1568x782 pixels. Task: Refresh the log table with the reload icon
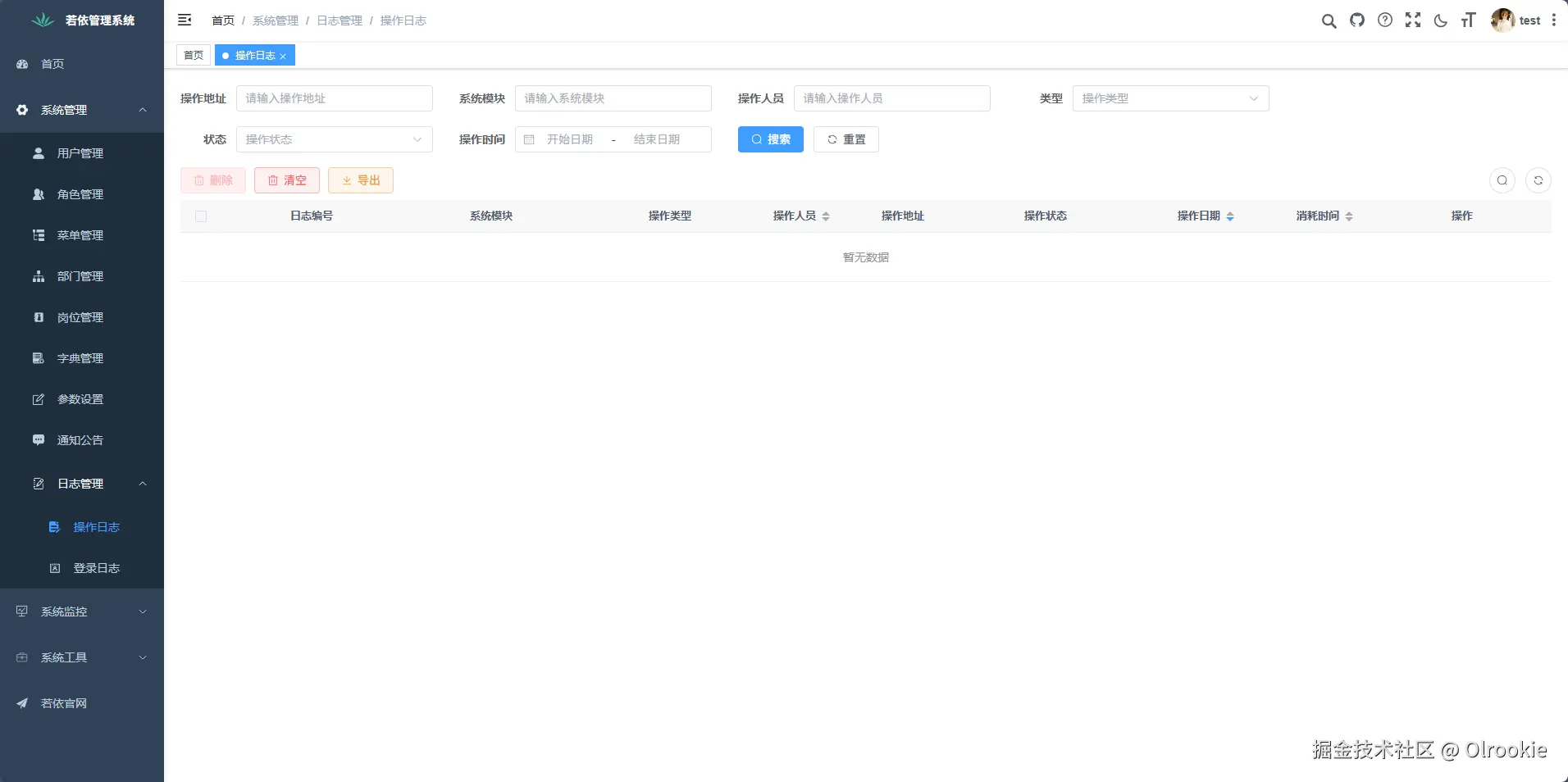pos(1539,180)
